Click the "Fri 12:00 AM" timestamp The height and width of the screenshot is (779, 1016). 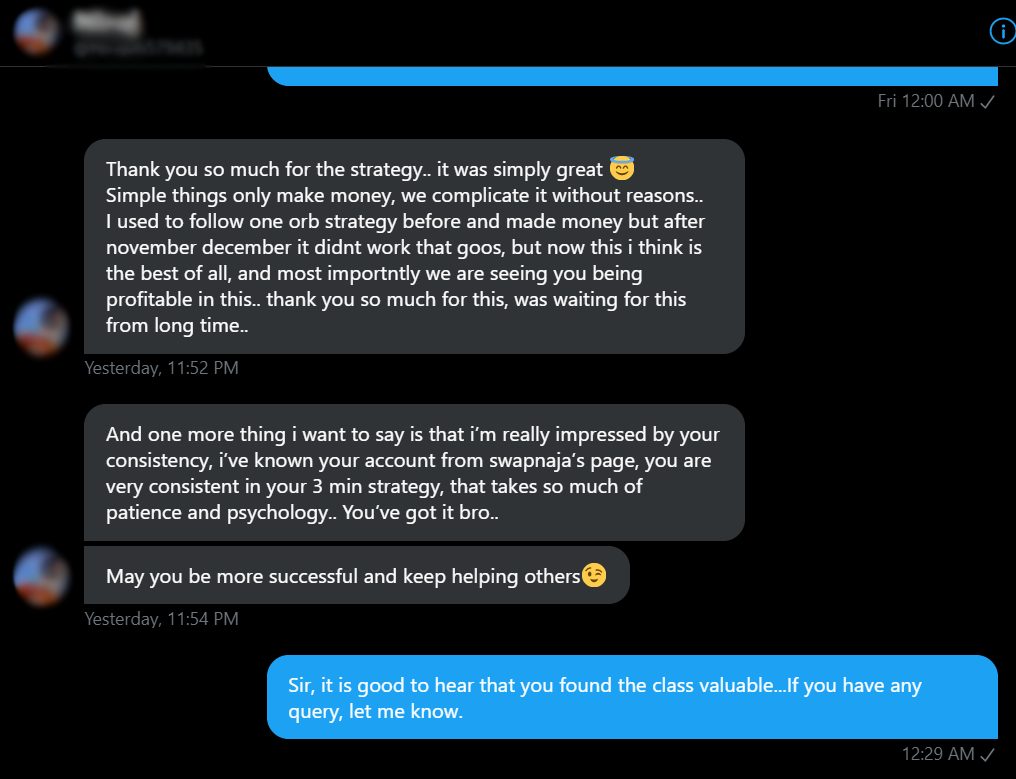point(925,101)
